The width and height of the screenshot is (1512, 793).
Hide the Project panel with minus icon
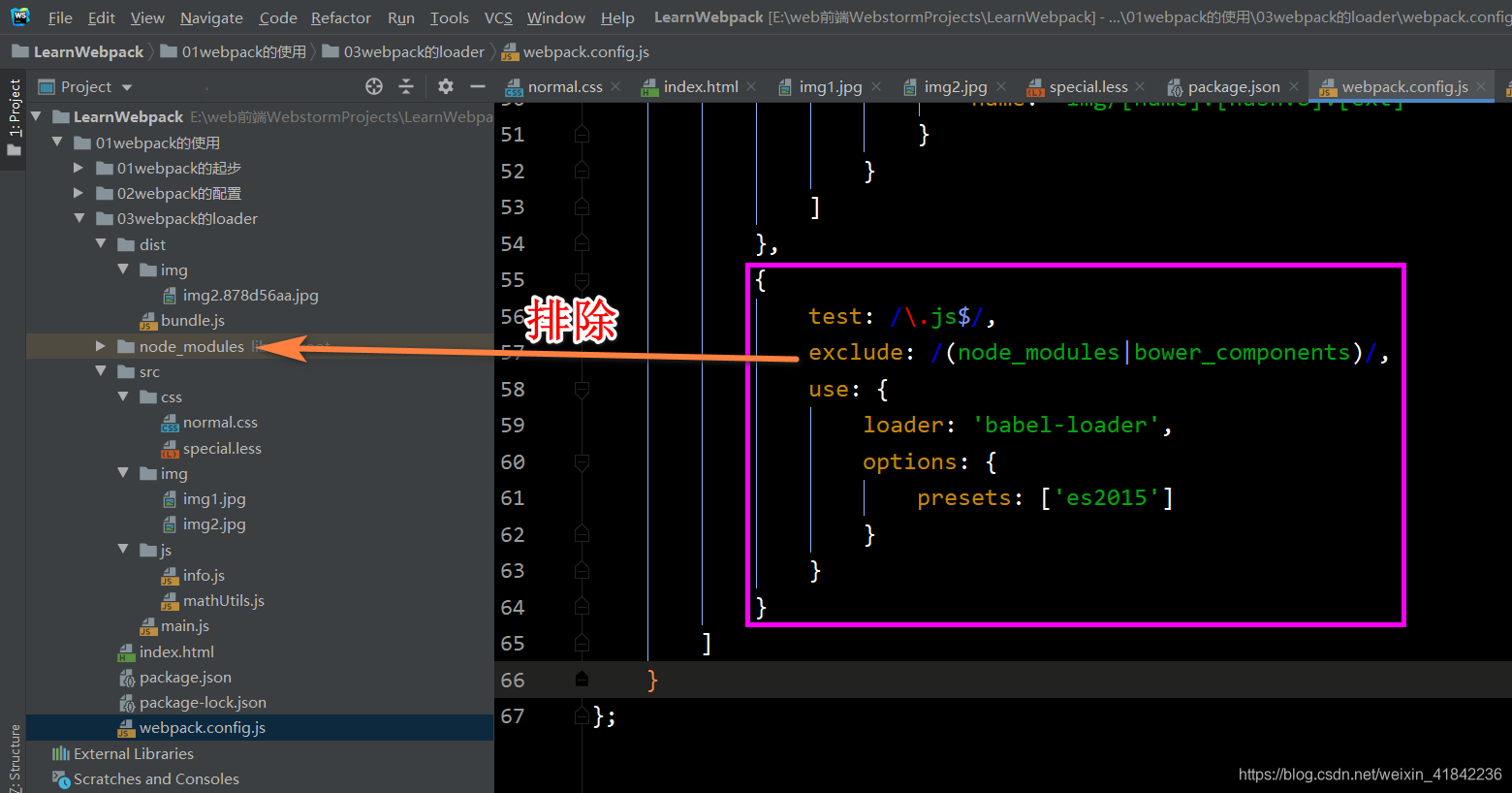(x=478, y=86)
